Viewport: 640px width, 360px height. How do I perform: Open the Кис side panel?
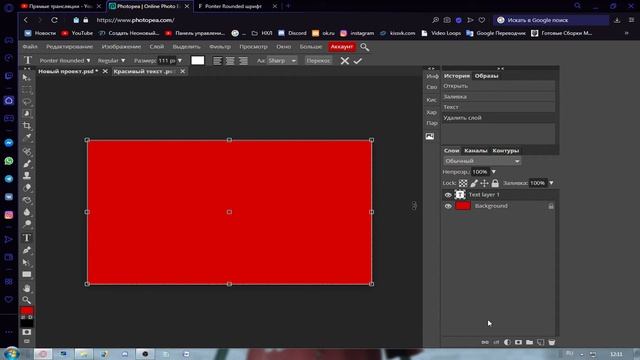coord(431,100)
